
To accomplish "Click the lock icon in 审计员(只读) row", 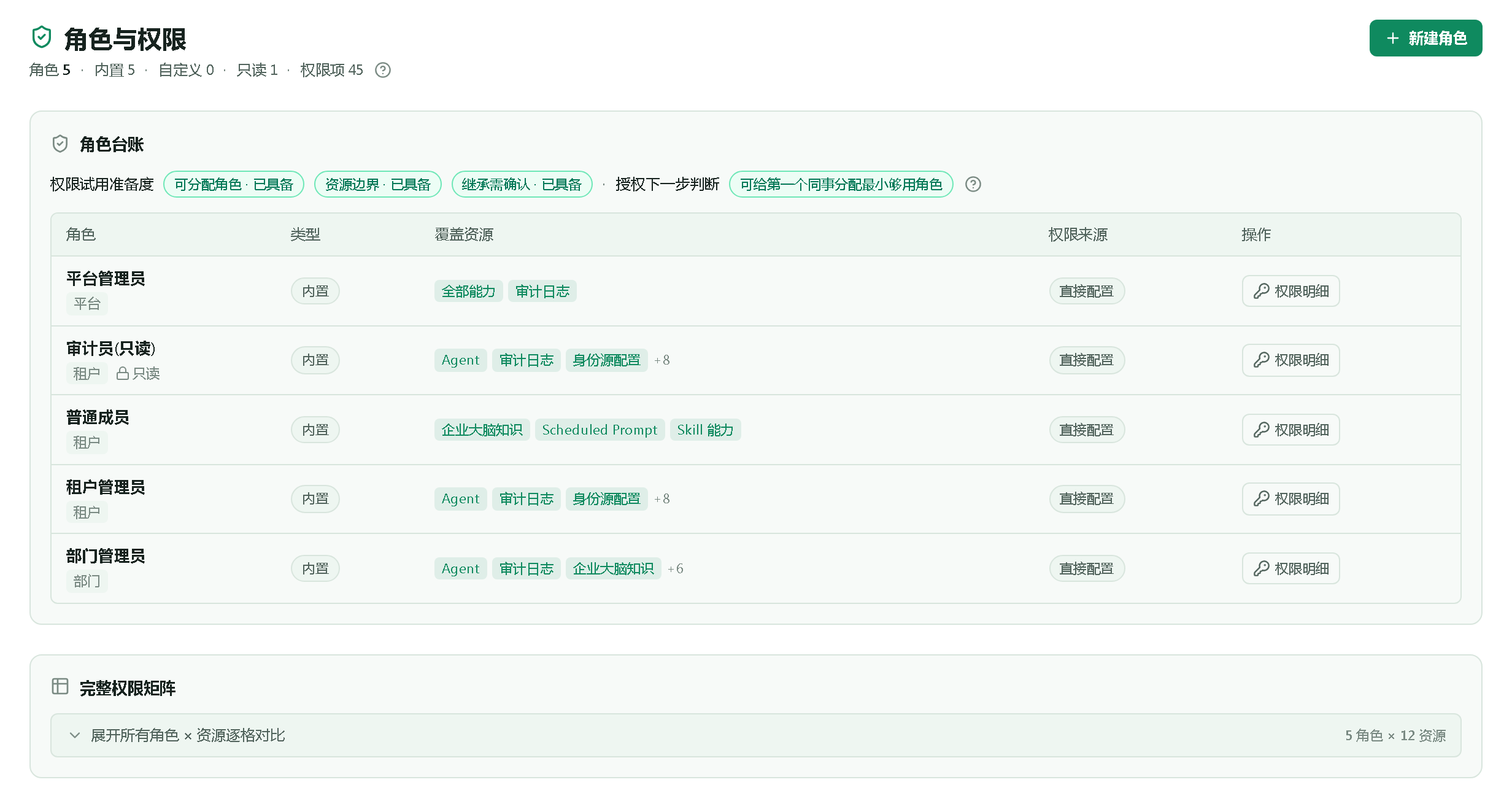I will [x=123, y=373].
